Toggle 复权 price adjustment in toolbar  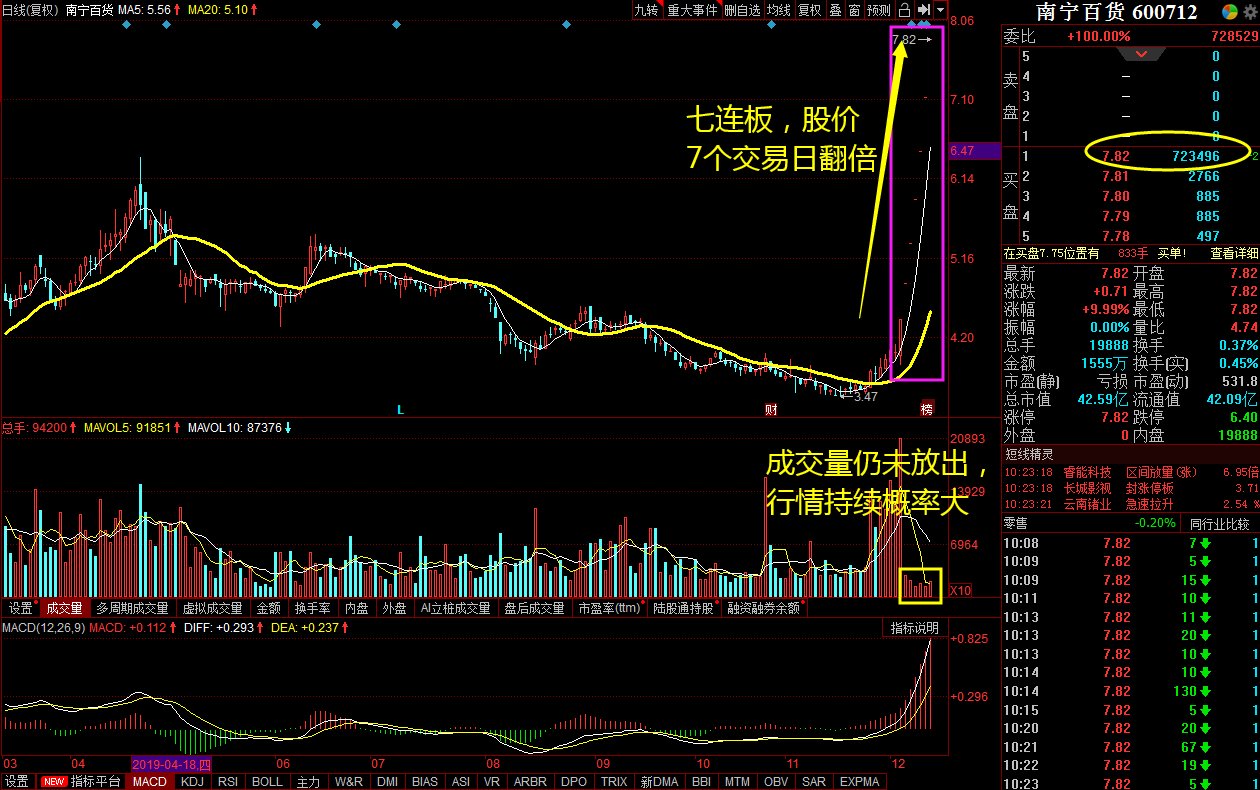coord(809,10)
